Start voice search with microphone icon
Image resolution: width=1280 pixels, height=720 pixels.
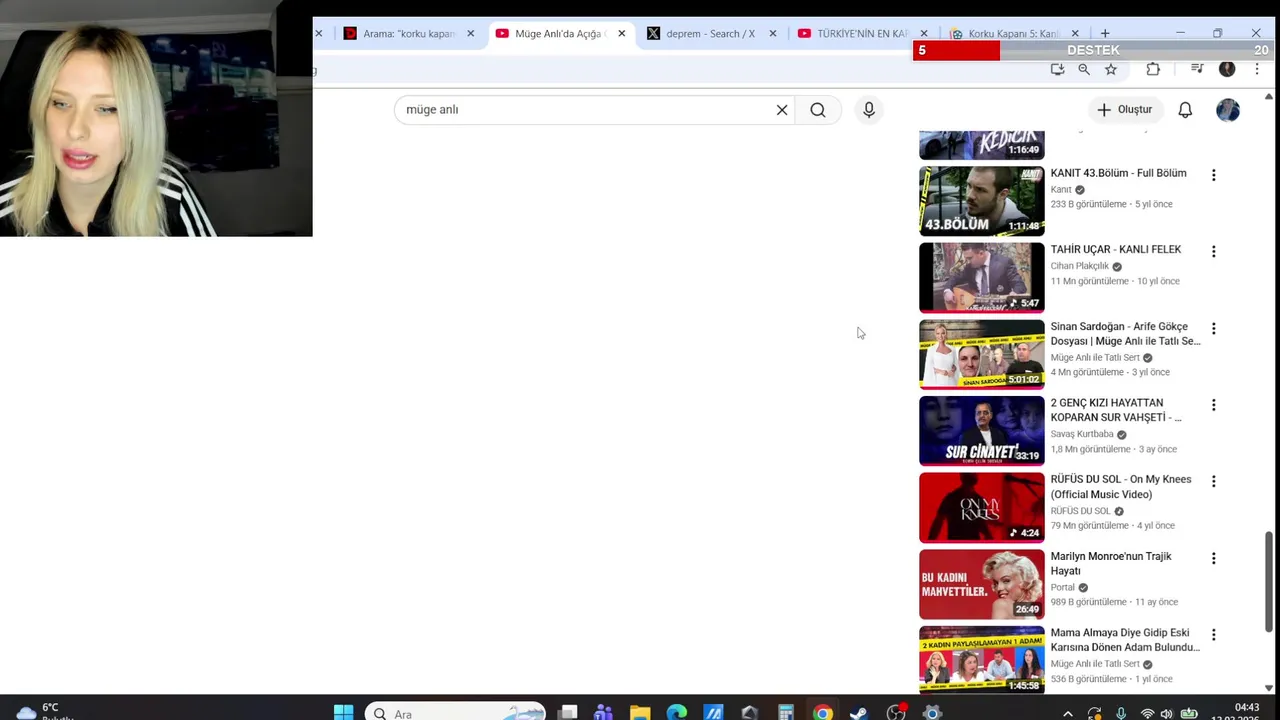click(x=869, y=110)
